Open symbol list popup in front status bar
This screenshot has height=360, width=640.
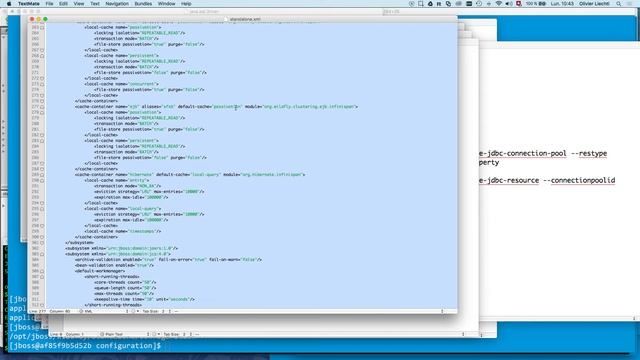[310, 311]
